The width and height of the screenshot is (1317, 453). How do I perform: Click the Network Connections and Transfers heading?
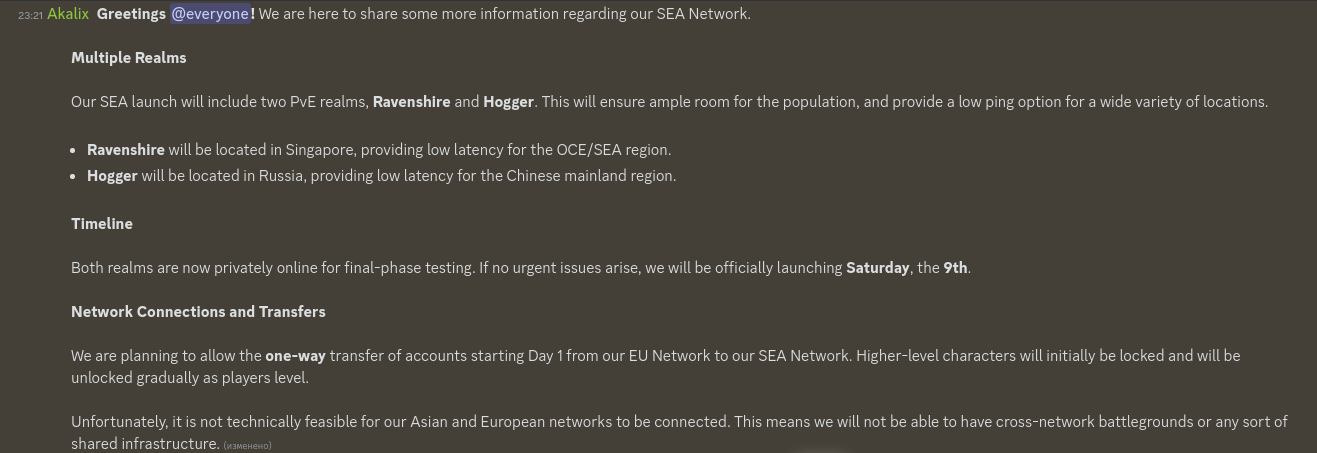coord(198,312)
